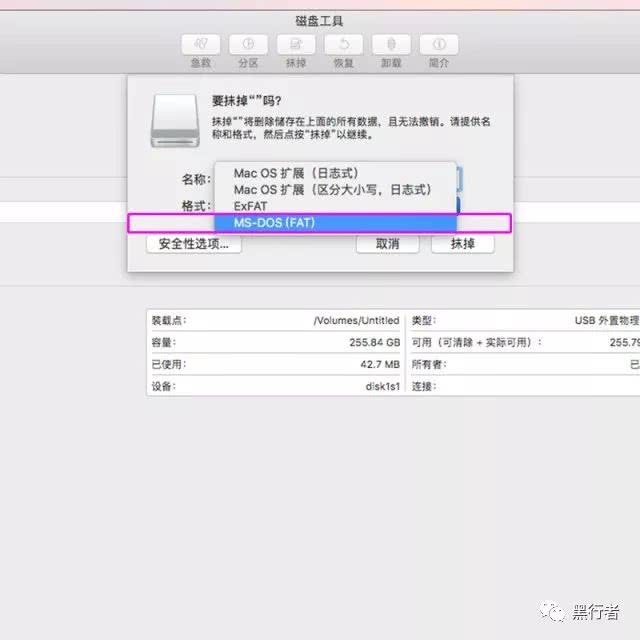Click the 磁盘工具 window title
Screen dimensions: 640x640
(x=319, y=21)
